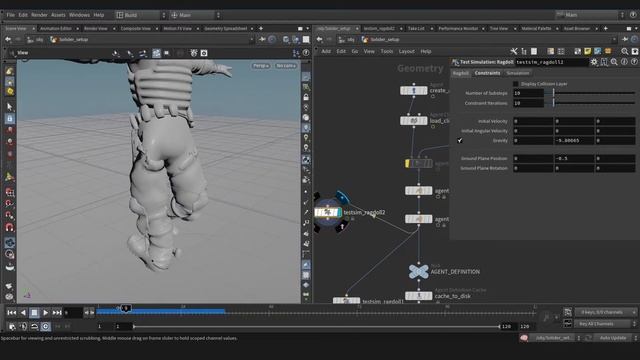Select the cache_to_disk node

418,296
